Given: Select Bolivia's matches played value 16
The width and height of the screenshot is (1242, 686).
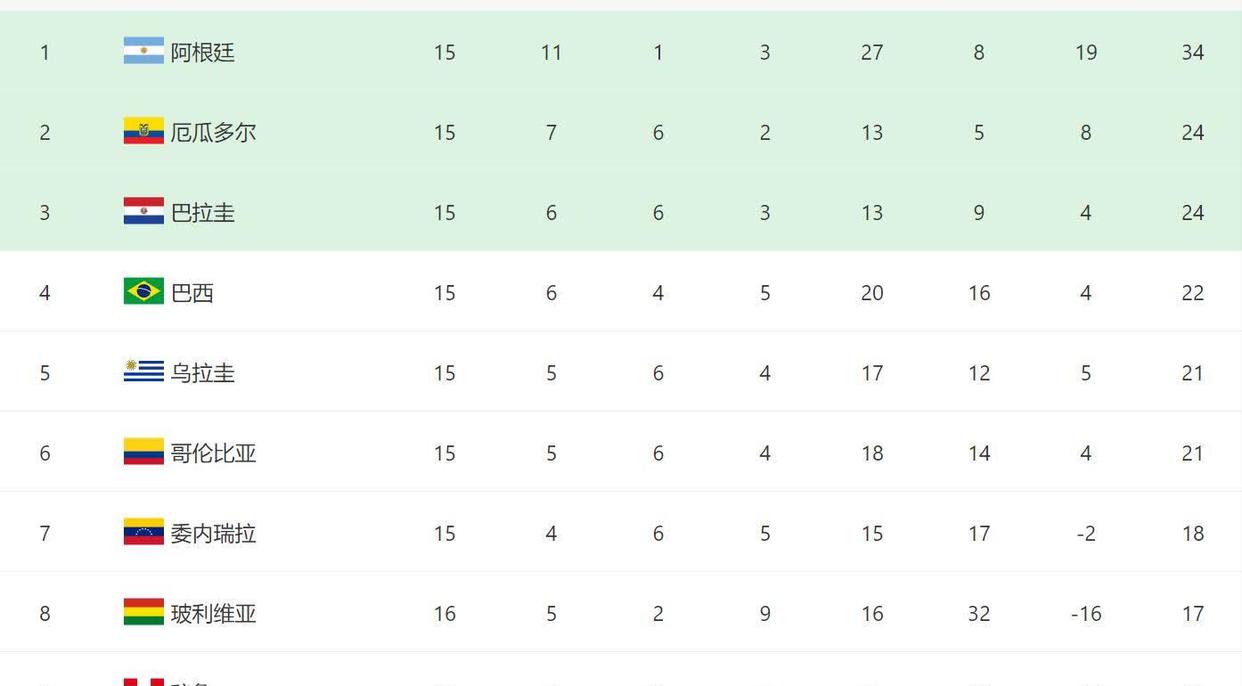Looking at the screenshot, I should (445, 613).
